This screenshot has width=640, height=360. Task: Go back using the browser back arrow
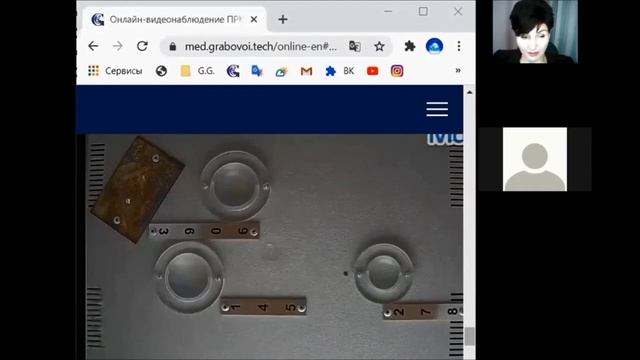tap(93, 46)
